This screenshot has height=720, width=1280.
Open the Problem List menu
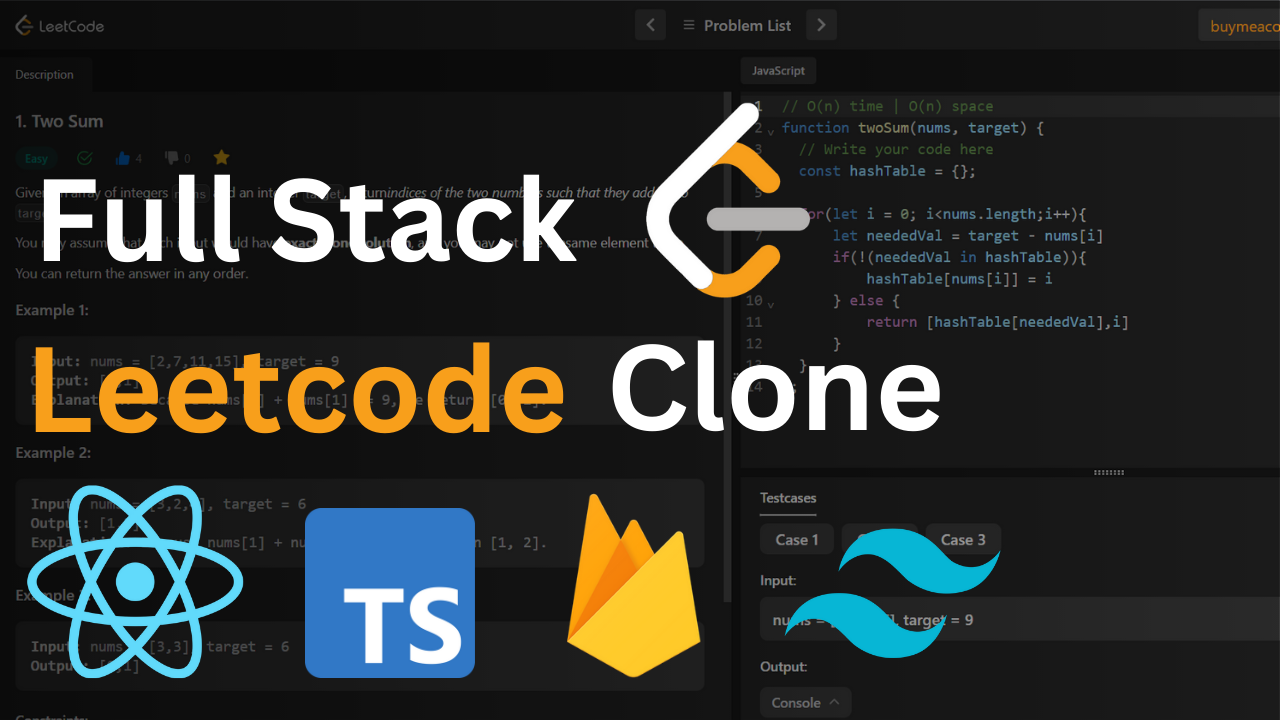click(x=737, y=25)
